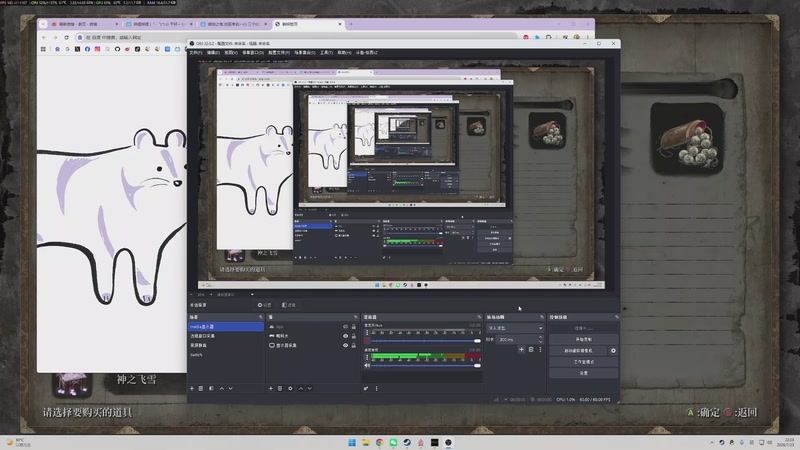Move source up with Sources panel arrow
Viewport: 800px width, 450px height.
[301, 388]
